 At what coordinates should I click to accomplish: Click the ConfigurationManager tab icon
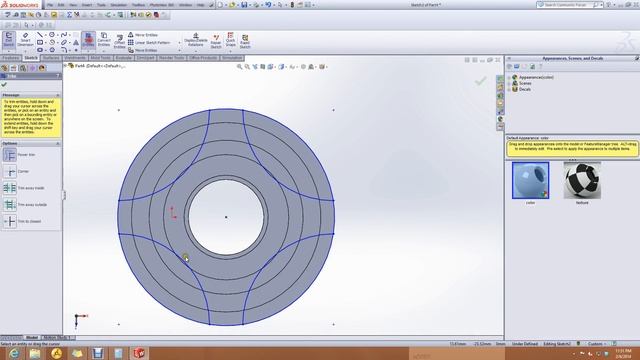[23, 68]
